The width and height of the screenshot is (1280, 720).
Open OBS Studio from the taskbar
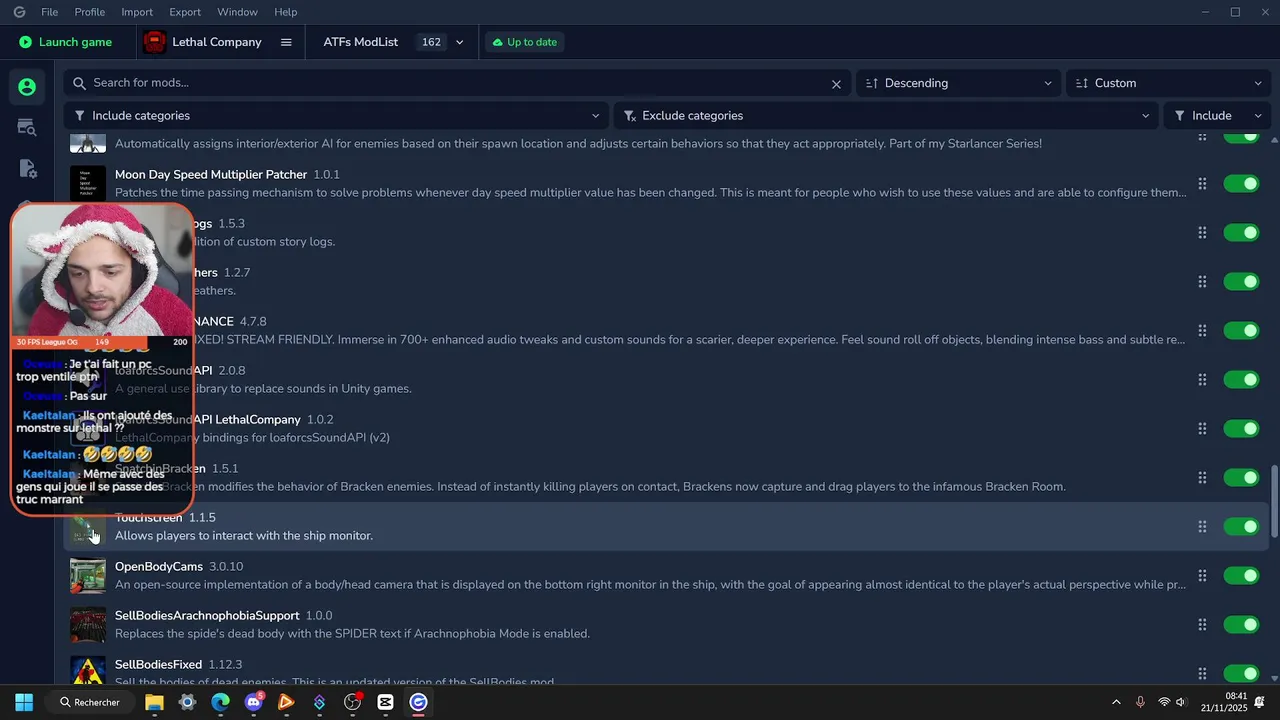point(352,702)
